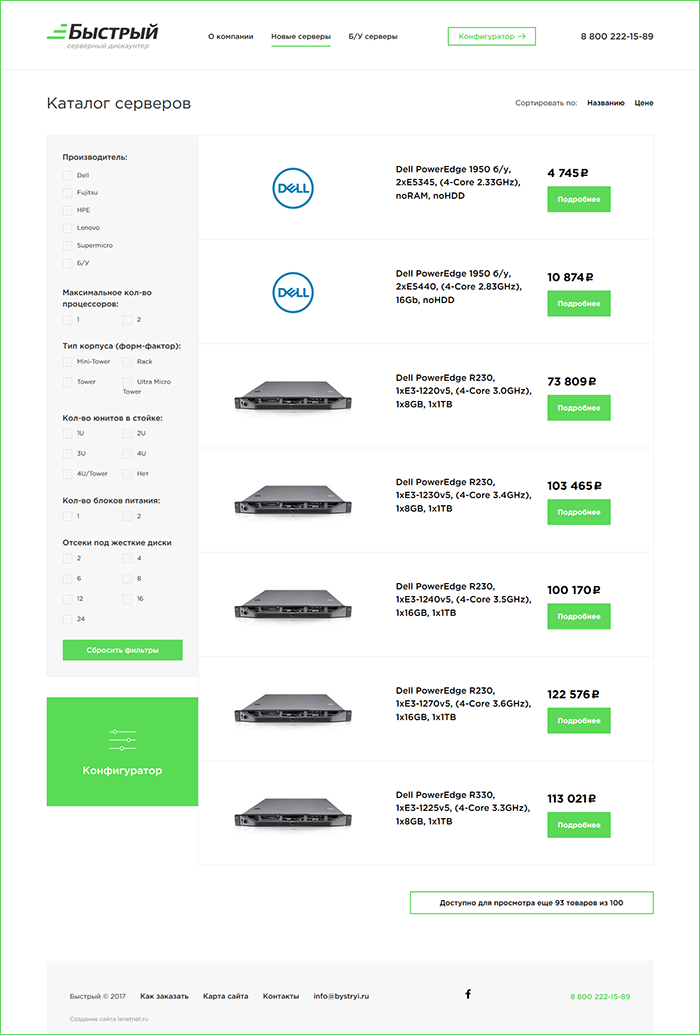The image size is (700, 1035).
Task: Check power supplies count 1
Action: 67,516
